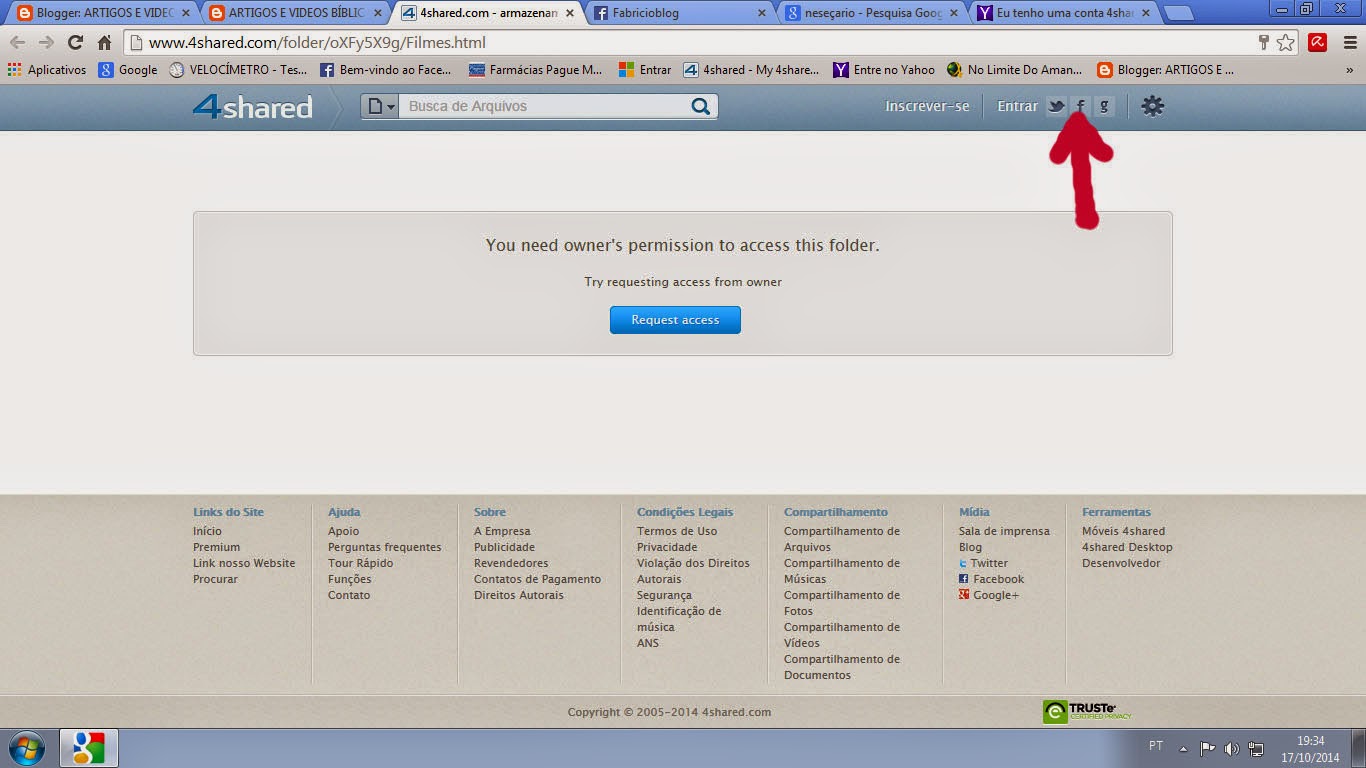Open the Premium footer link
Viewport: 1366px width, 768px height.
(216, 547)
